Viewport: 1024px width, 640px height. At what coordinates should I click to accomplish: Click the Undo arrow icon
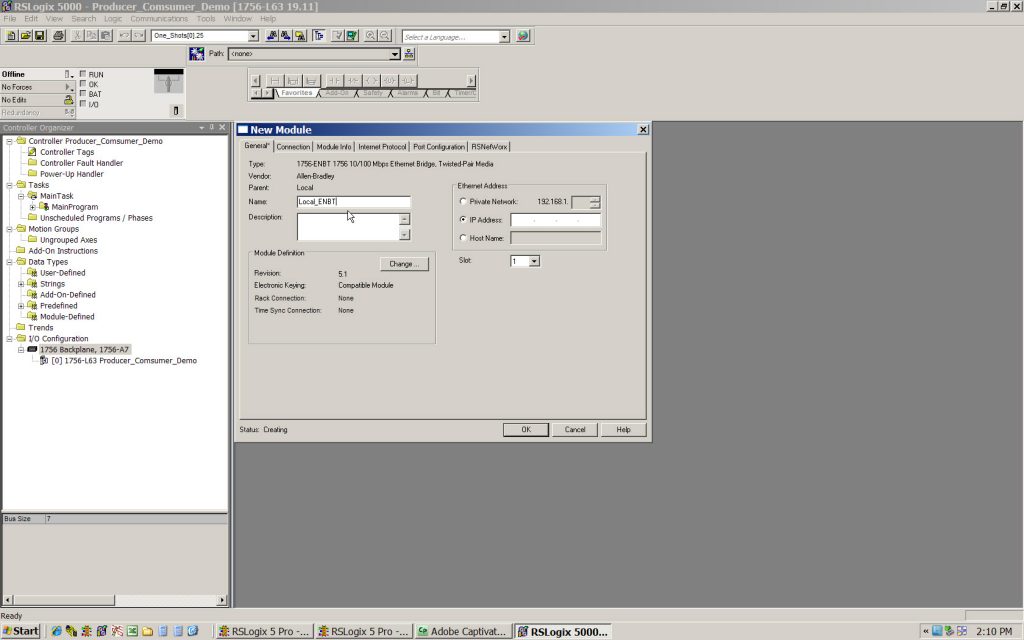pos(124,36)
